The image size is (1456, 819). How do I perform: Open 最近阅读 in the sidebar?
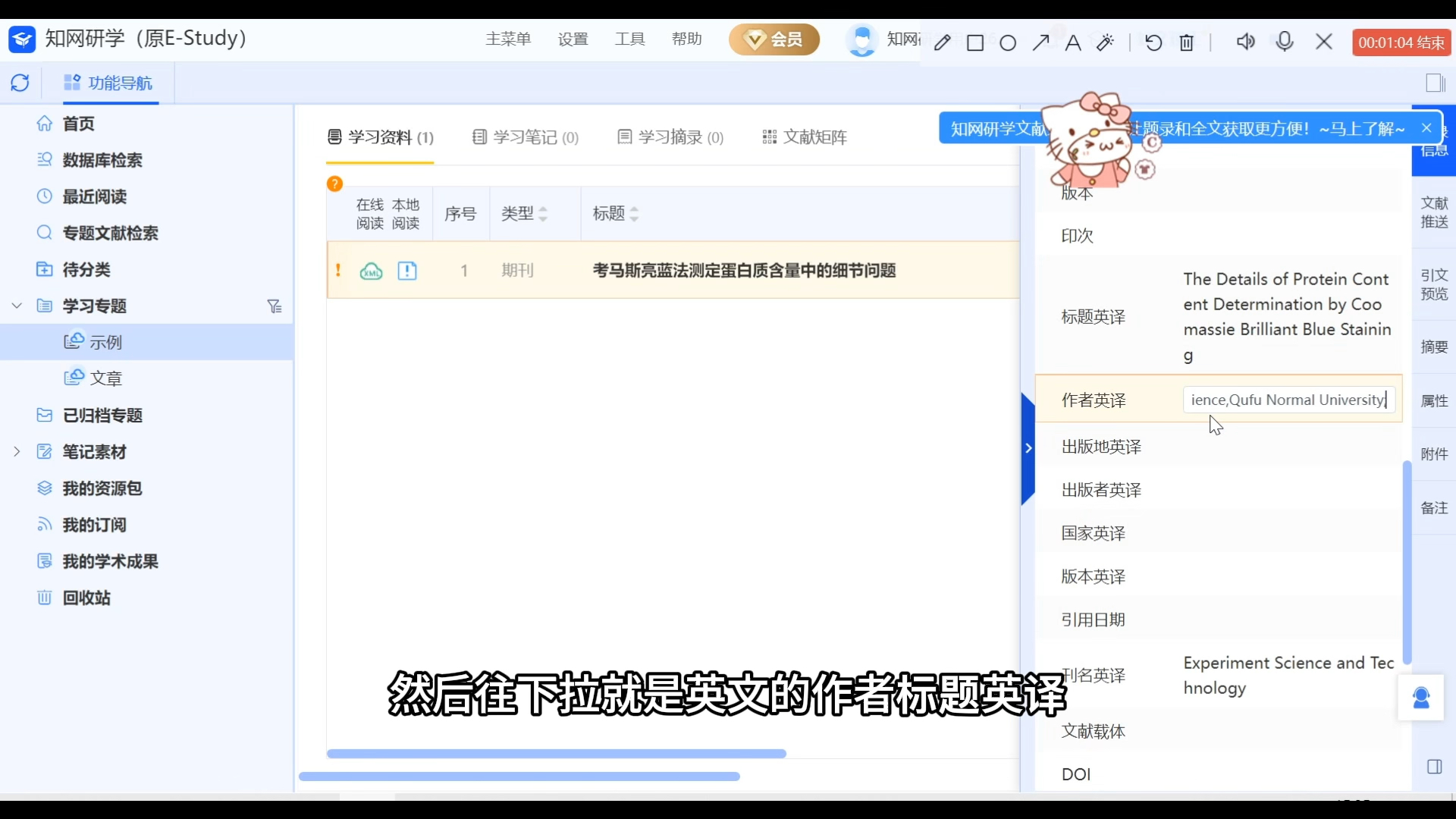coord(94,196)
